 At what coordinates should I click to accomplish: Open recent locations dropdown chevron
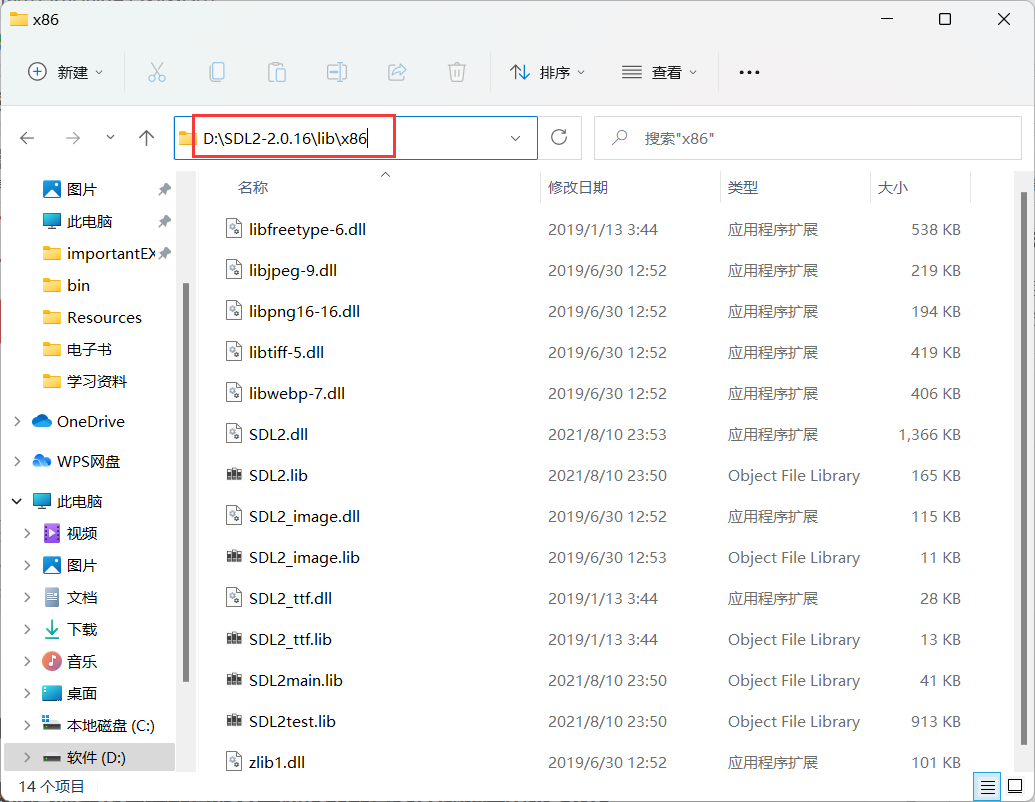click(x=110, y=137)
